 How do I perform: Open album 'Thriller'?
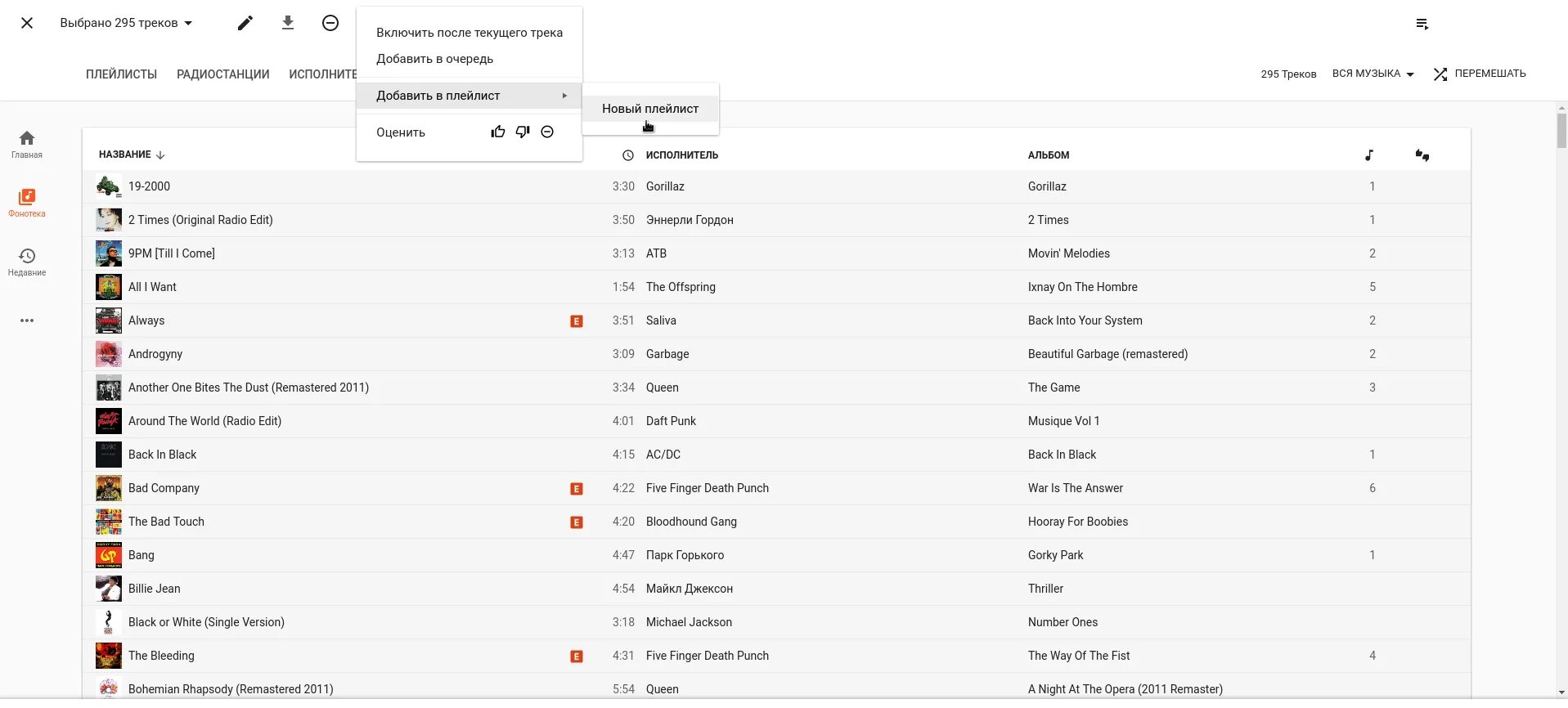pos(1045,589)
